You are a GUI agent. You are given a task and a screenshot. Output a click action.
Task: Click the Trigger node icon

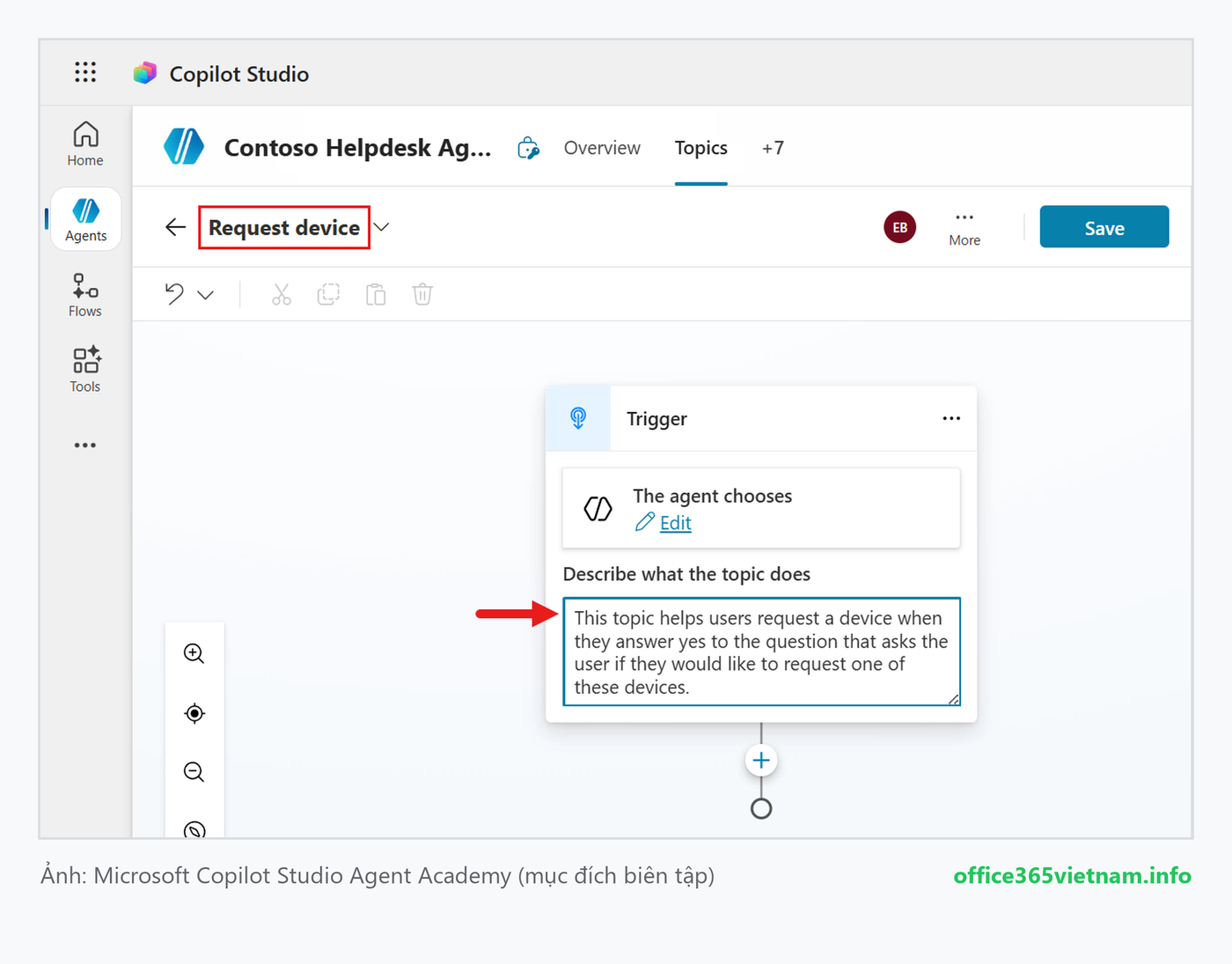tap(578, 418)
